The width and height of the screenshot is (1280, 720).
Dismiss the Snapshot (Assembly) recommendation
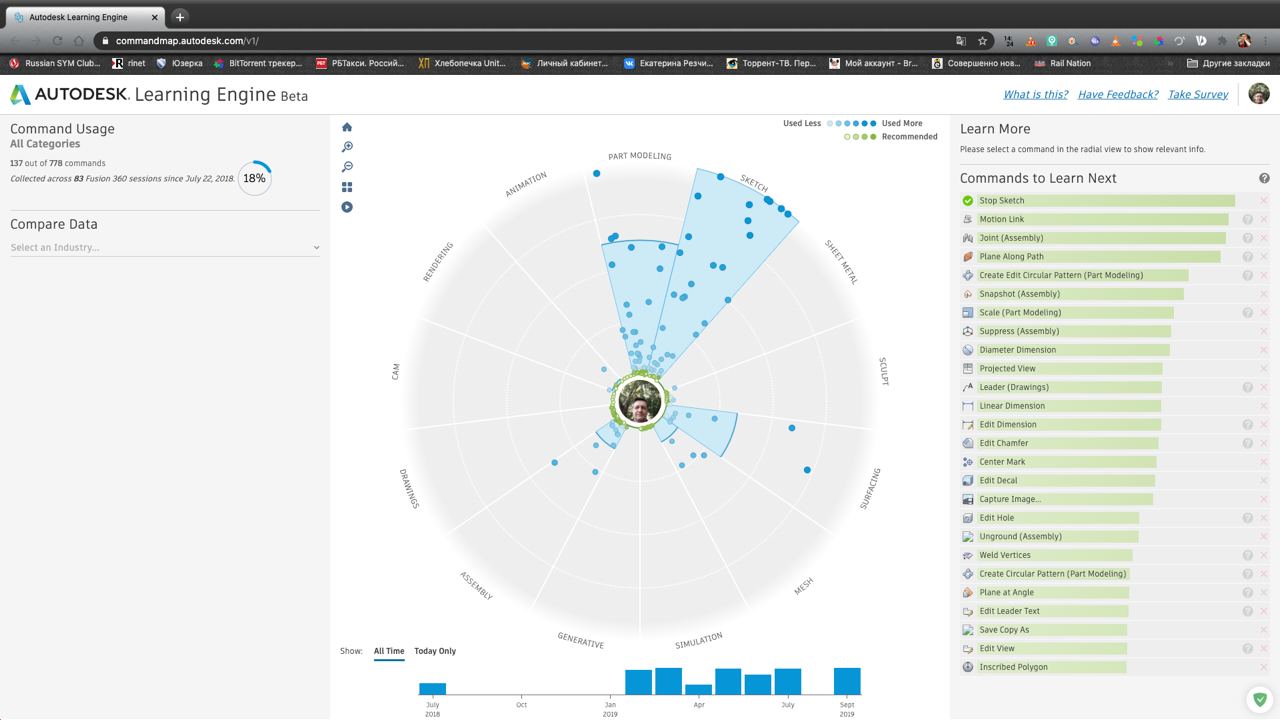(x=1264, y=294)
